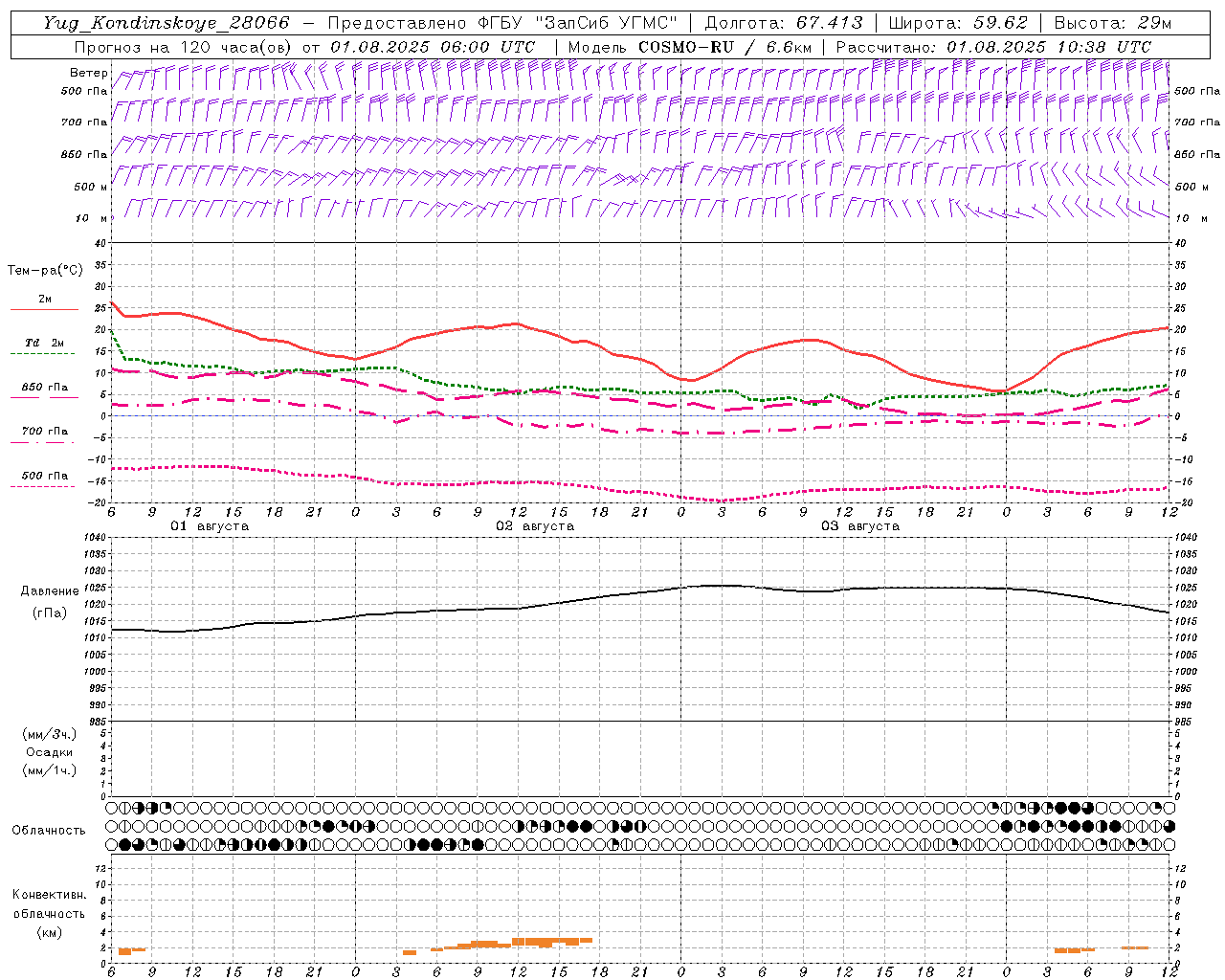Click the Ветер panel label
Image resolution: width=1225 pixels, height=980 pixels.
pyautogui.click(x=88, y=73)
